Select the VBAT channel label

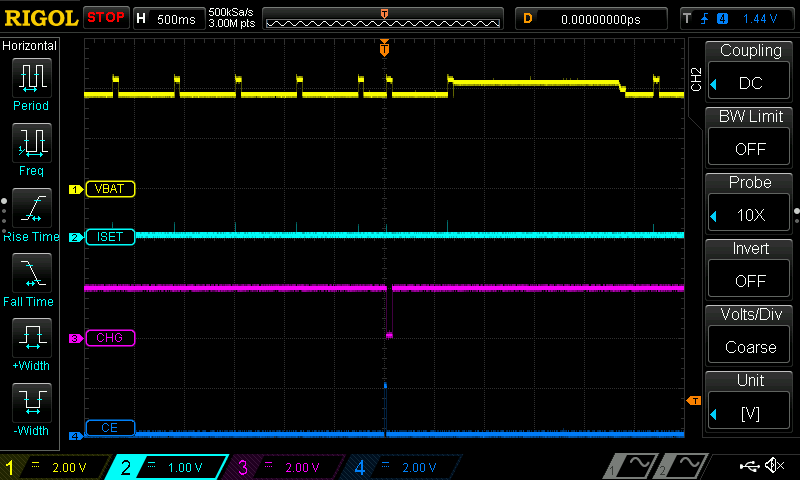pyautogui.click(x=110, y=189)
